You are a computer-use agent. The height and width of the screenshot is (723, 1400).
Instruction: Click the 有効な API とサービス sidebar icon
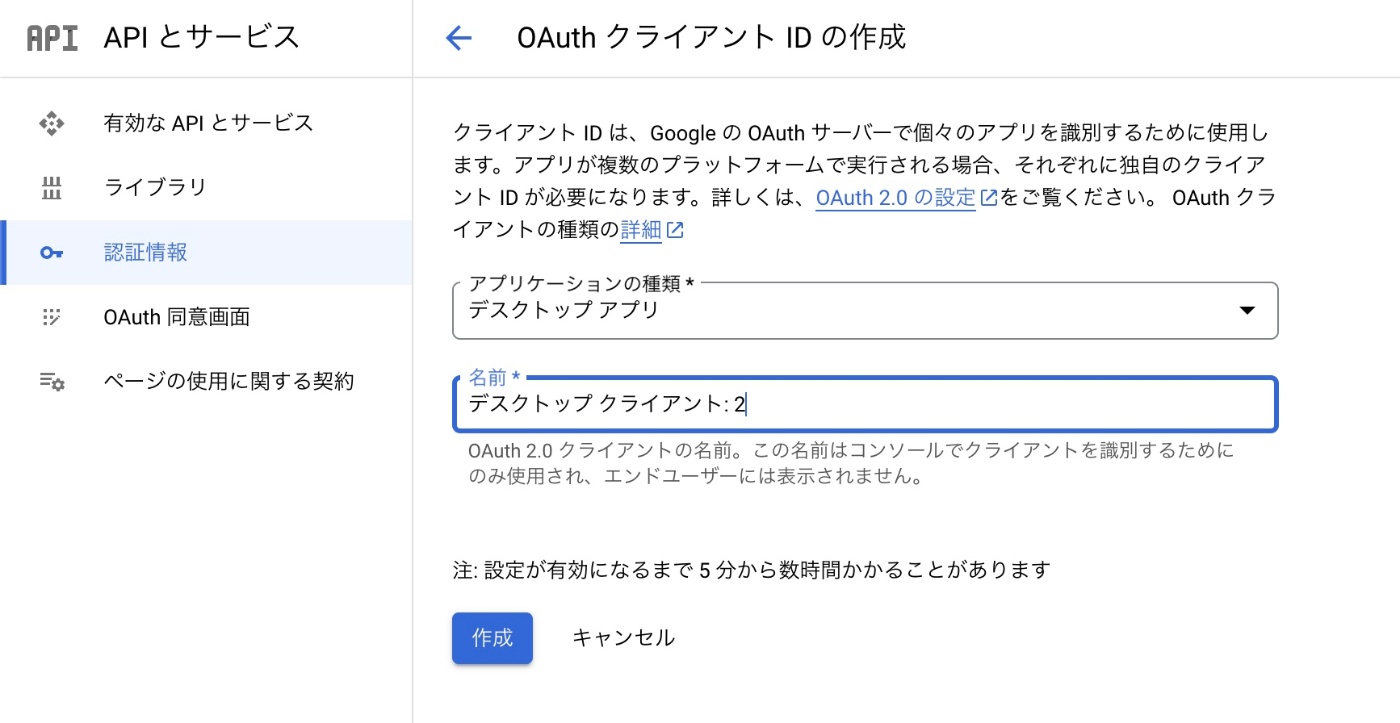click(51, 123)
